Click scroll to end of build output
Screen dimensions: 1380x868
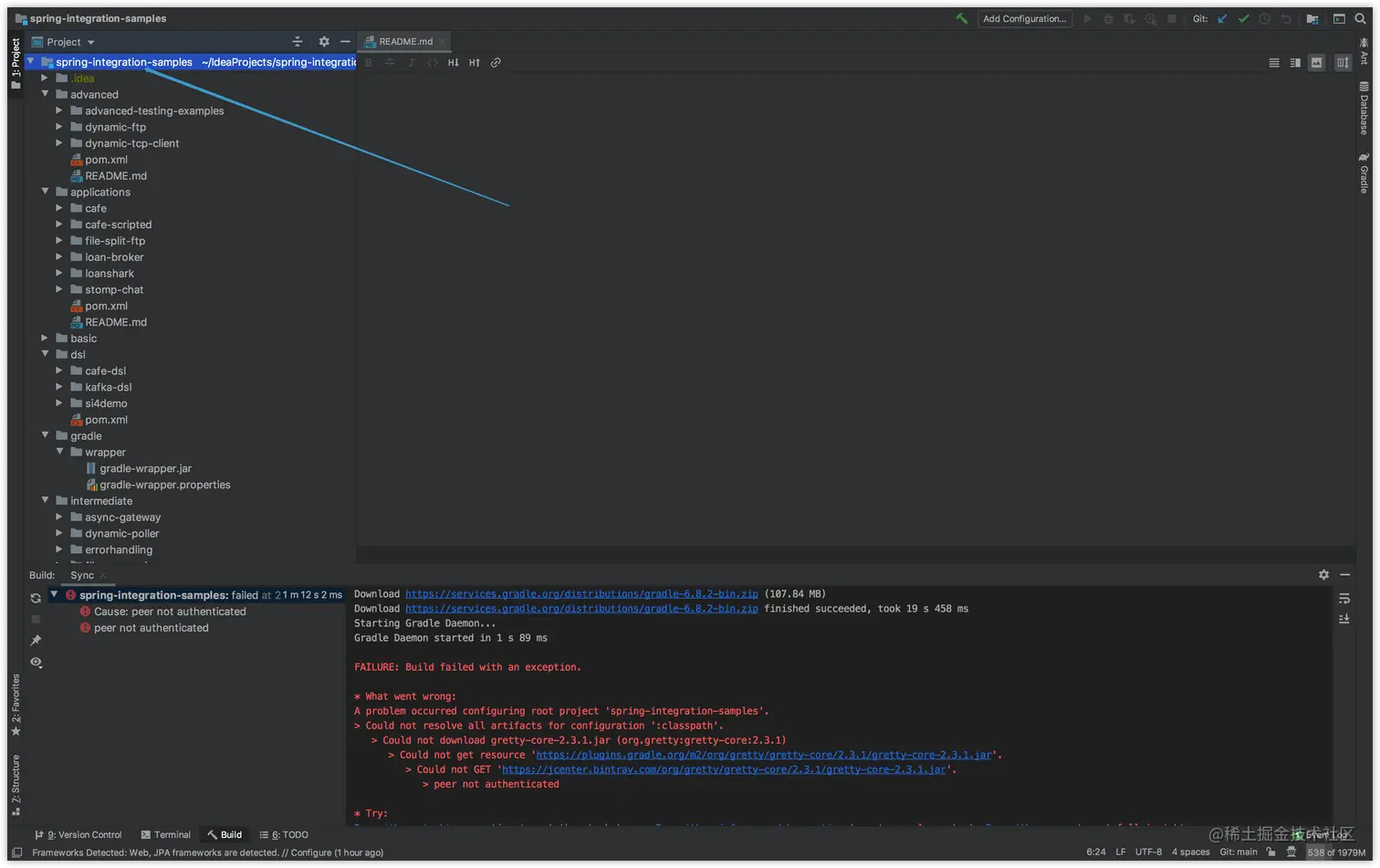point(1344,619)
